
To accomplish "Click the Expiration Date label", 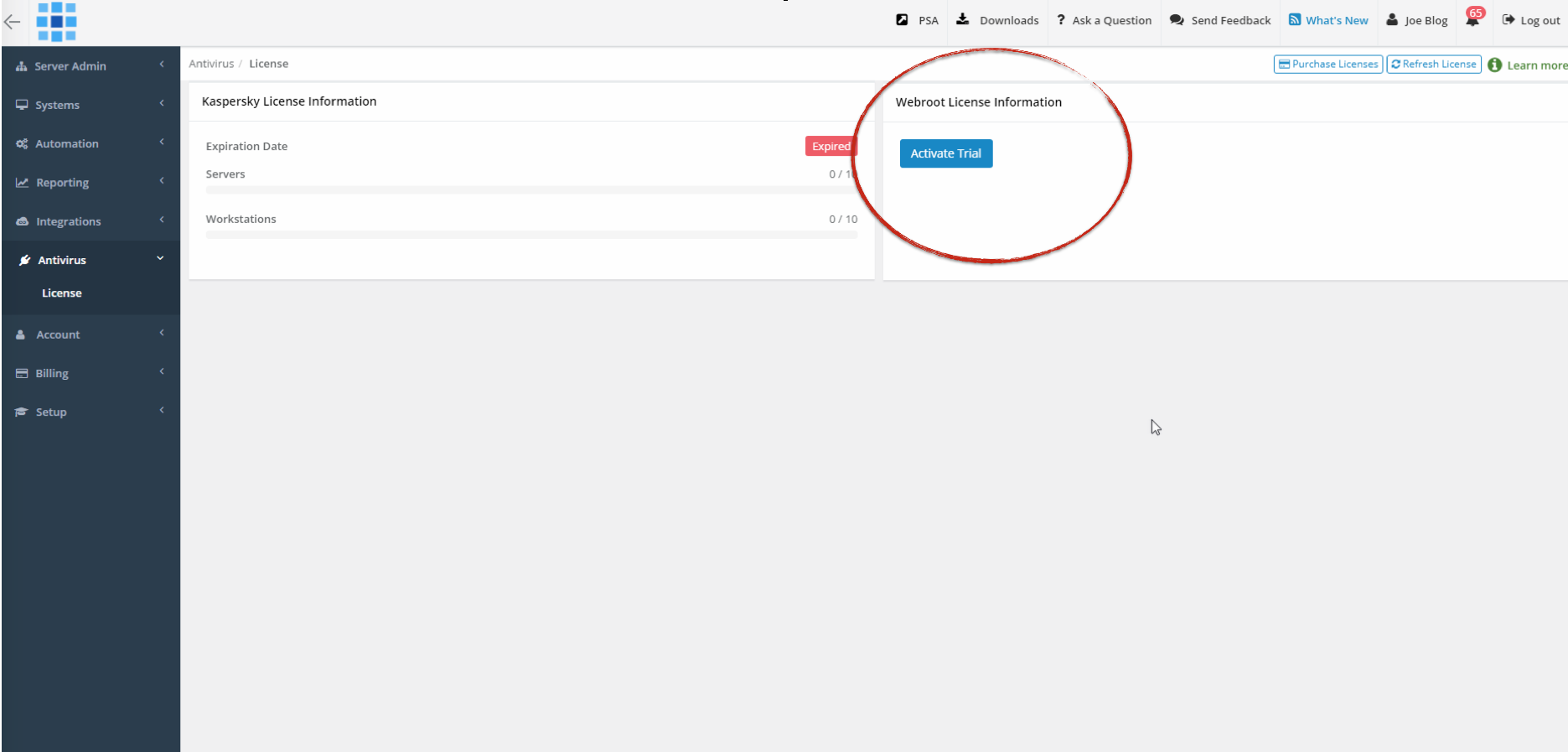I will coord(246,147).
